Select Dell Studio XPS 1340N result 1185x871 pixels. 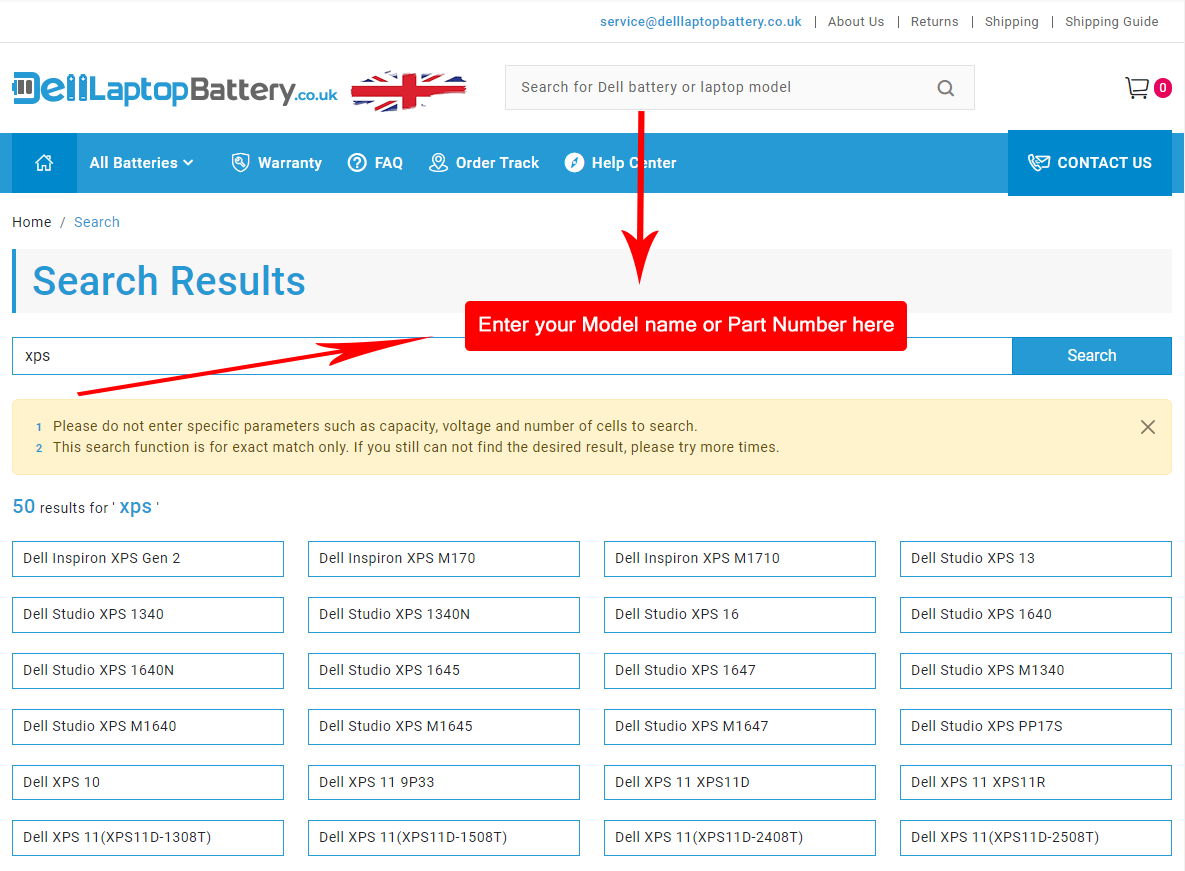tap(444, 615)
